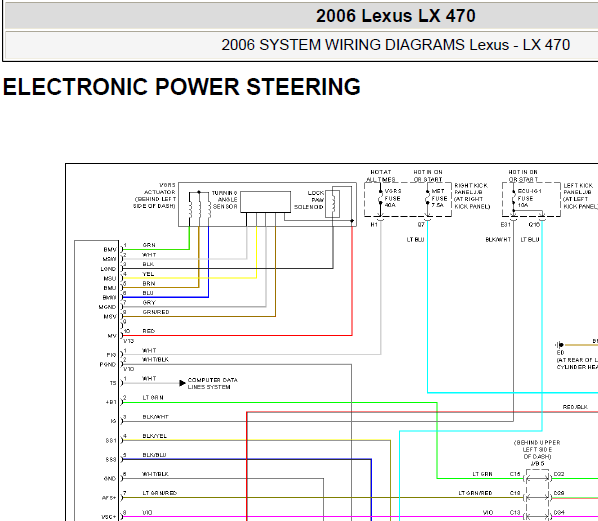Screen dimensions: 598x521
Task: Click the "VGRS ACTUATOR" component label
Action: 154,196
